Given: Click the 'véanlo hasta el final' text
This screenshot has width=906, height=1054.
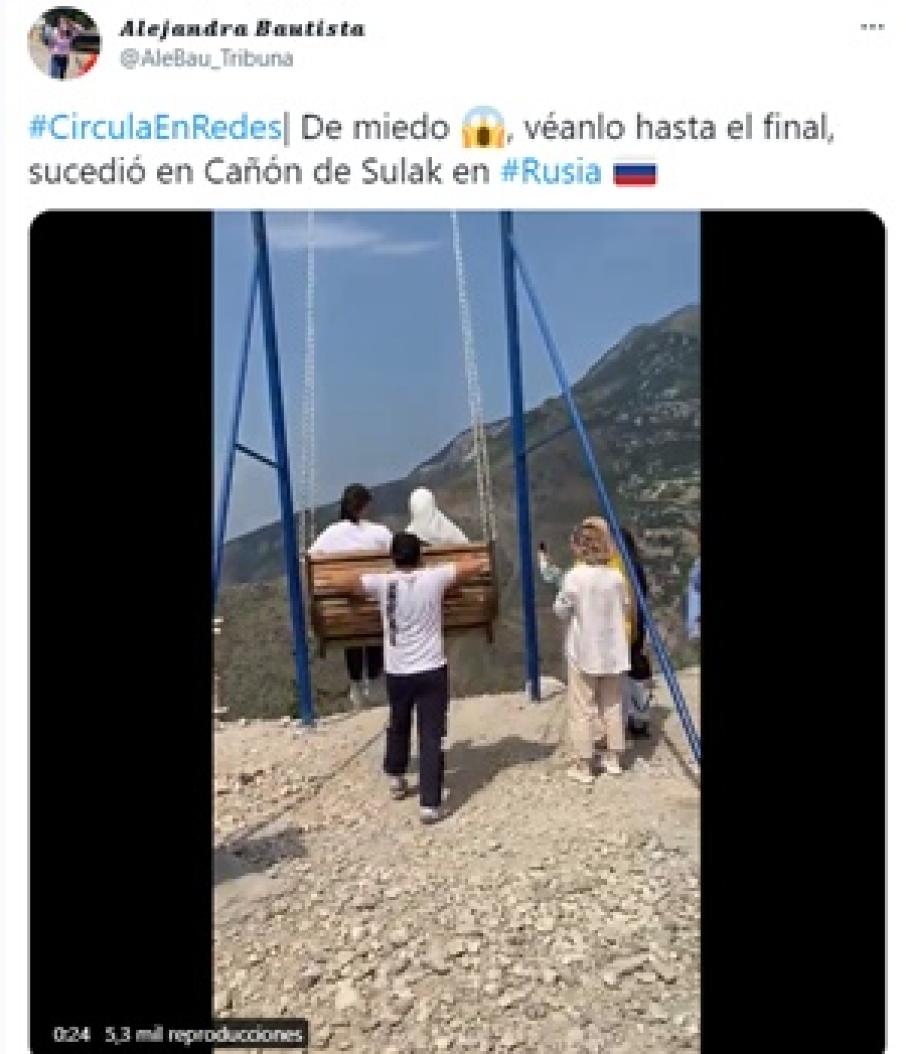Looking at the screenshot, I should click(x=679, y=128).
